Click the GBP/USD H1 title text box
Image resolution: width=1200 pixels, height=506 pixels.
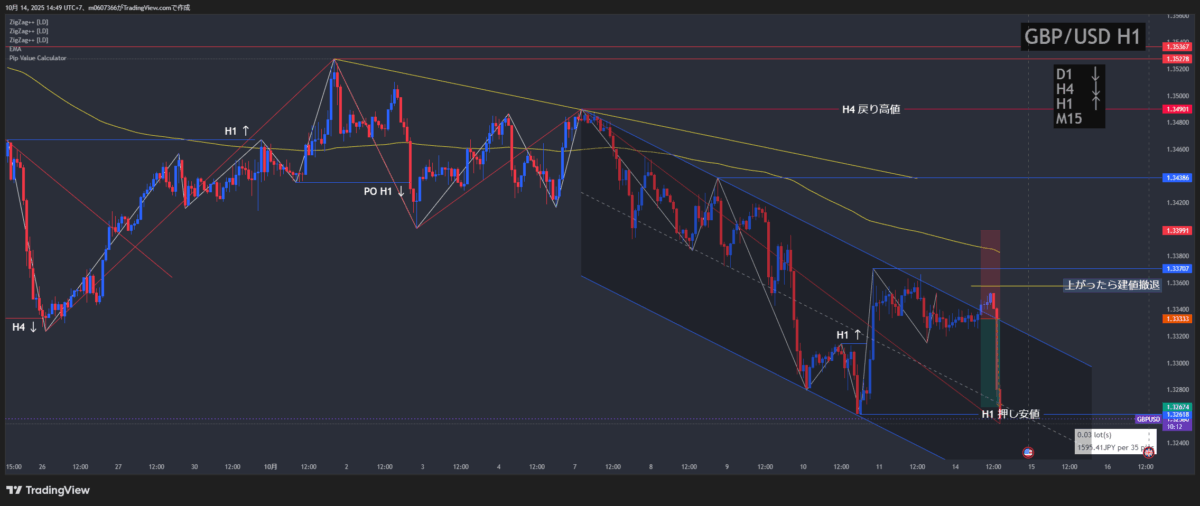pyautogui.click(x=1081, y=38)
